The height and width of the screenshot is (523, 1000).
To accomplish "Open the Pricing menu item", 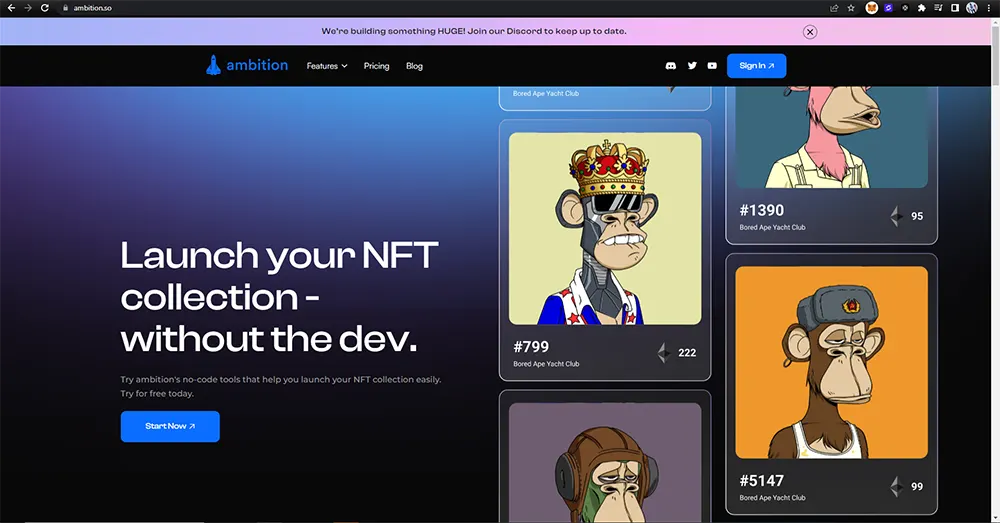I will pyautogui.click(x=376, y=66).
